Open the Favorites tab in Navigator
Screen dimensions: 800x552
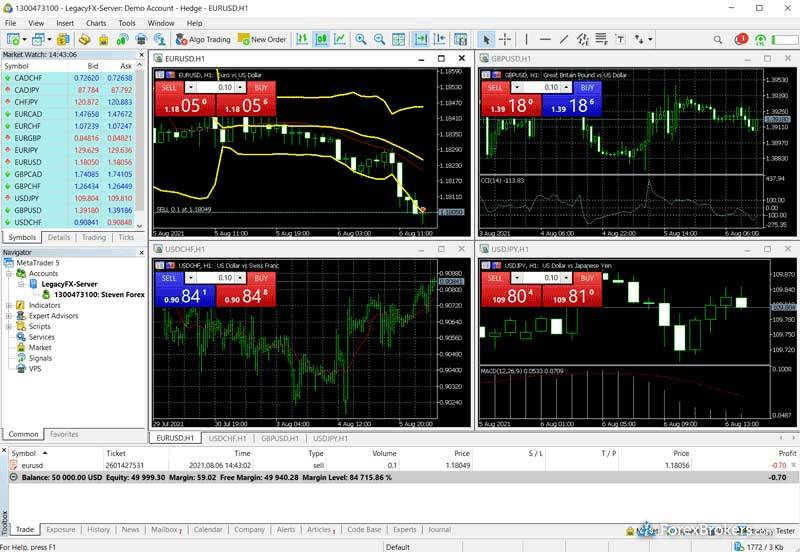(x=64, y=434)
